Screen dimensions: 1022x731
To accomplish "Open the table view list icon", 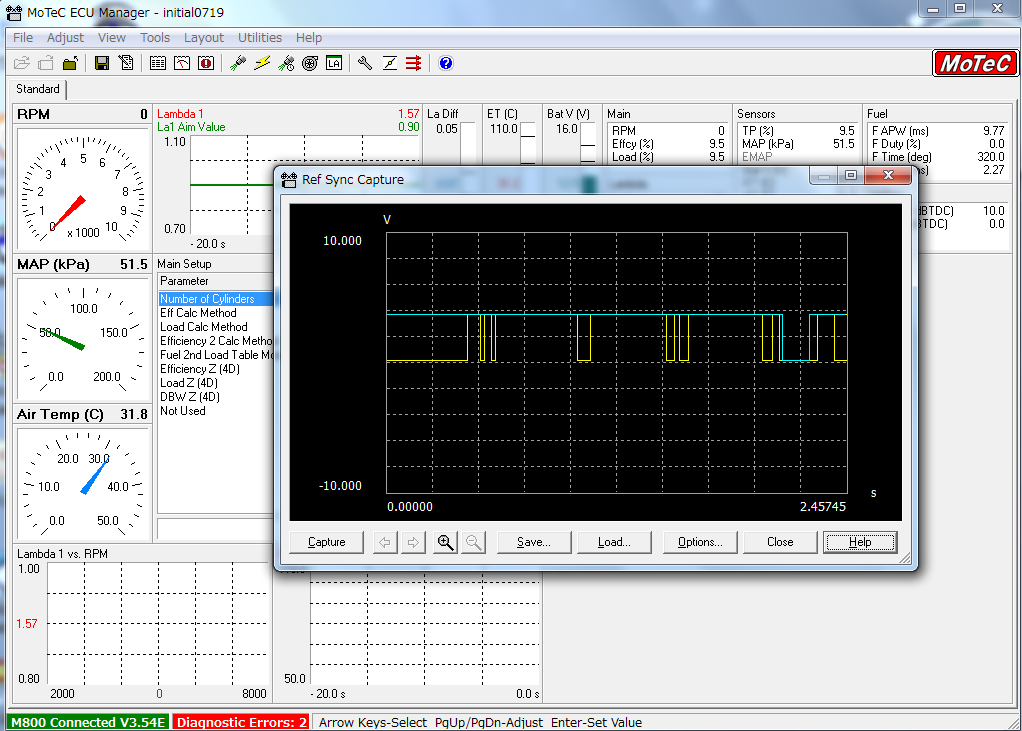I will coord(158,63).
